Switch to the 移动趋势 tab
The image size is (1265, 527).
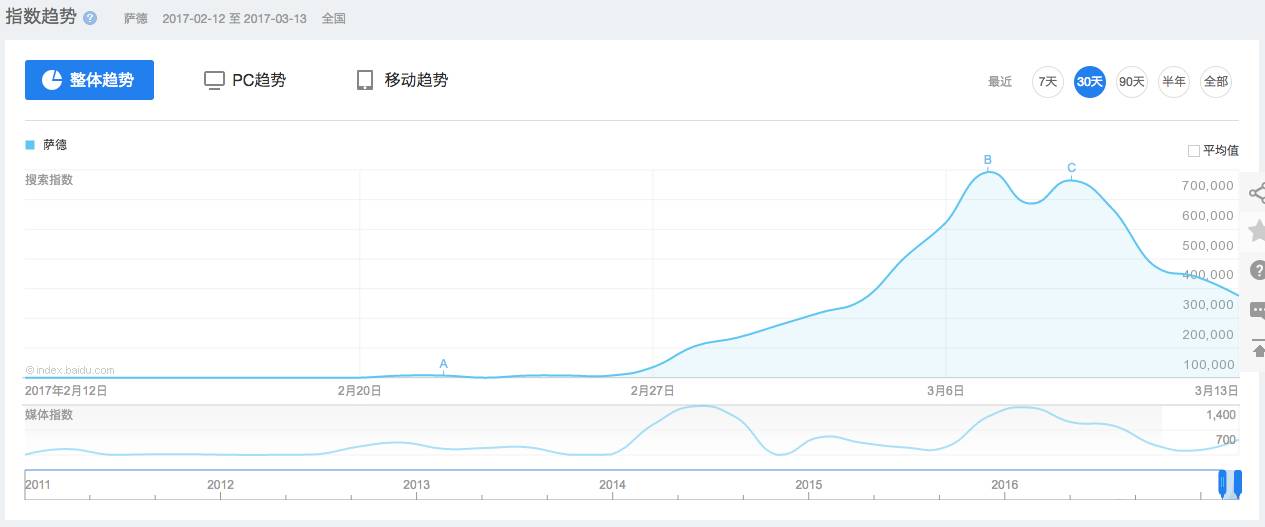402,80
